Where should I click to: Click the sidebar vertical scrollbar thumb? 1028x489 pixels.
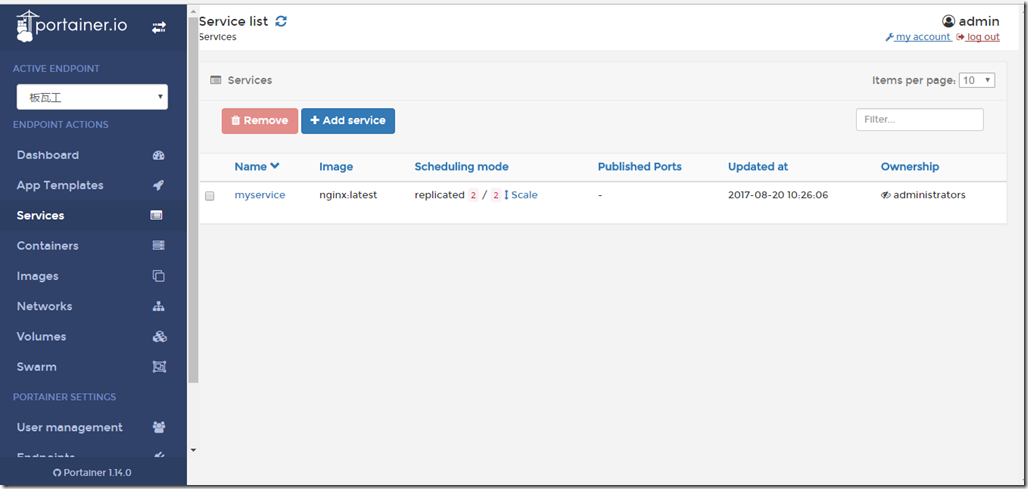click(x=193, y=199)
